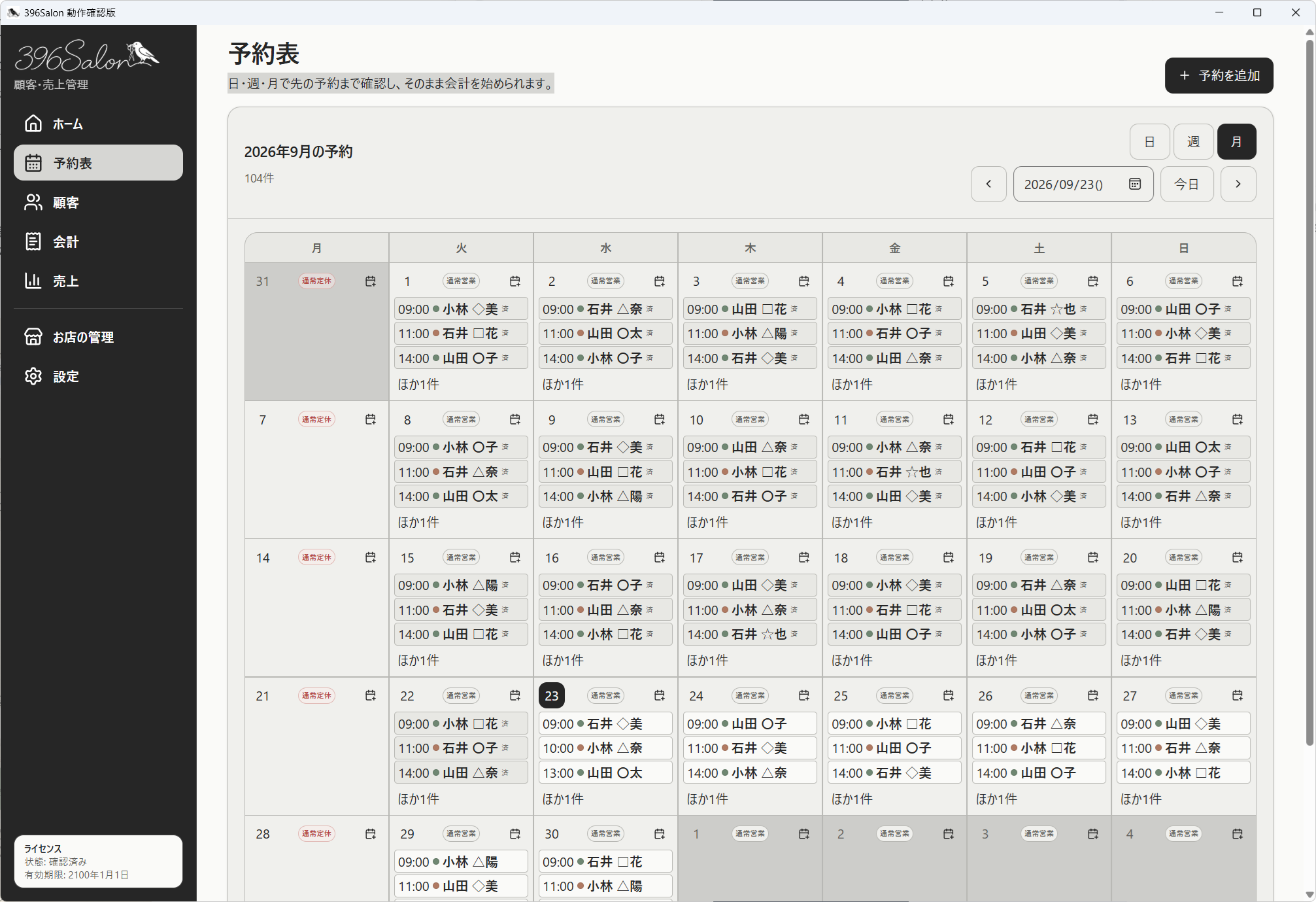Click calendar-add icon on day 23 cell
Image resolution: width=1316 pixels, height=902 pixels.
[x=660, y=695]
